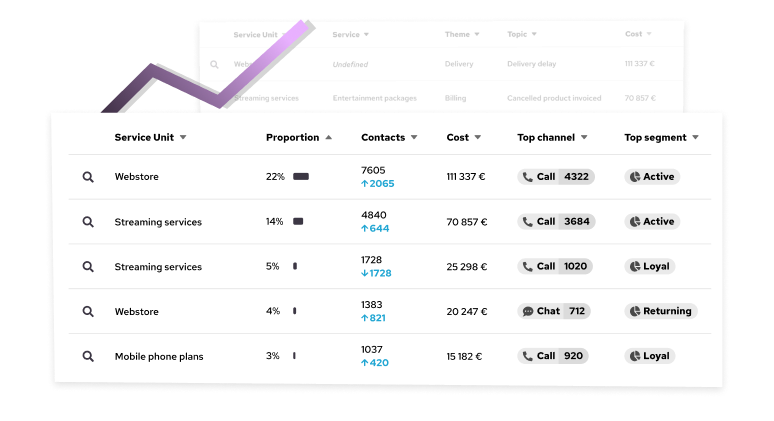Open faded Theme column header in background table
The image size is (774, 421).
pos(457,35)
